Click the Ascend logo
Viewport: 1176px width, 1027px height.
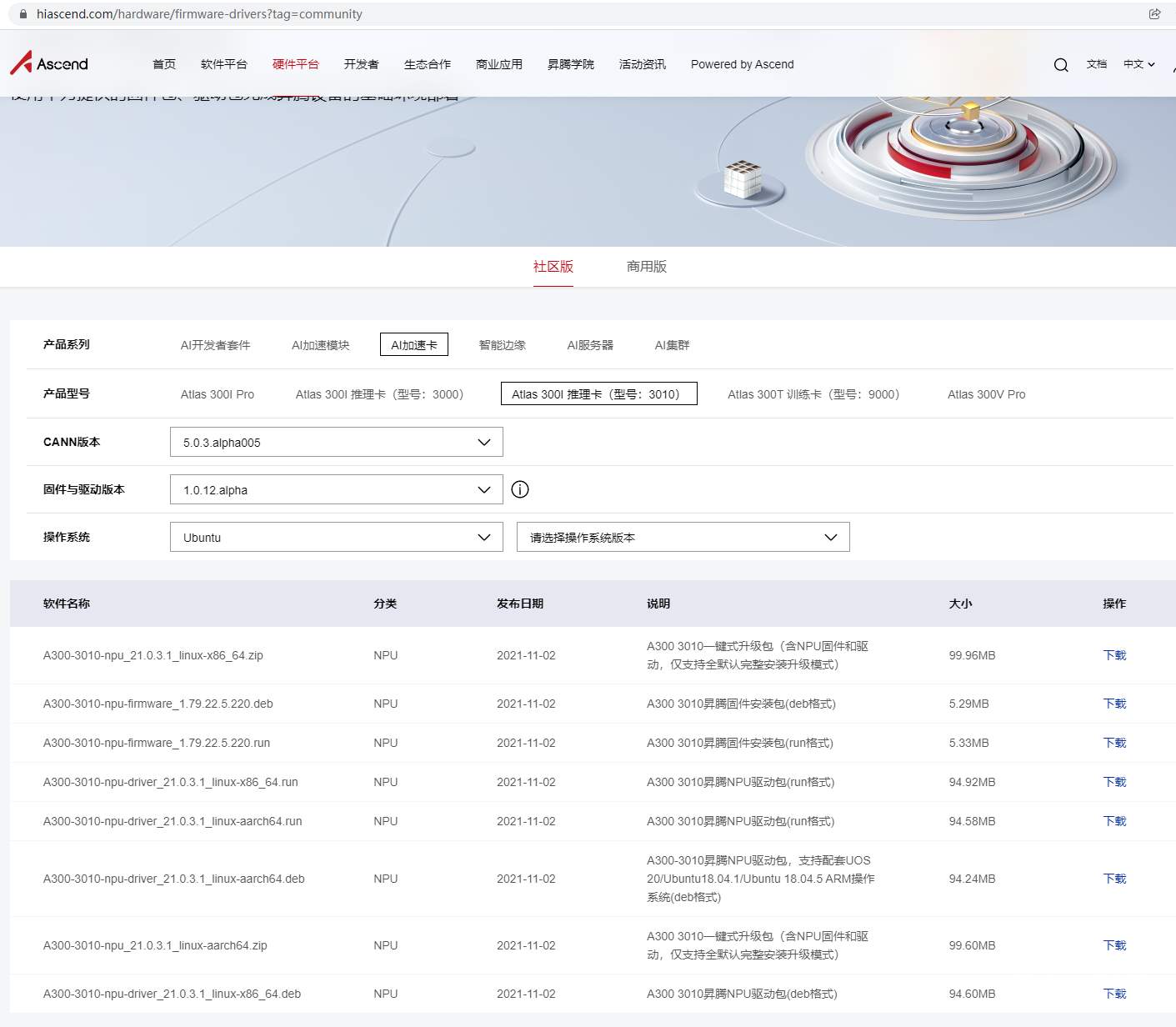click(x=49, y=63)
